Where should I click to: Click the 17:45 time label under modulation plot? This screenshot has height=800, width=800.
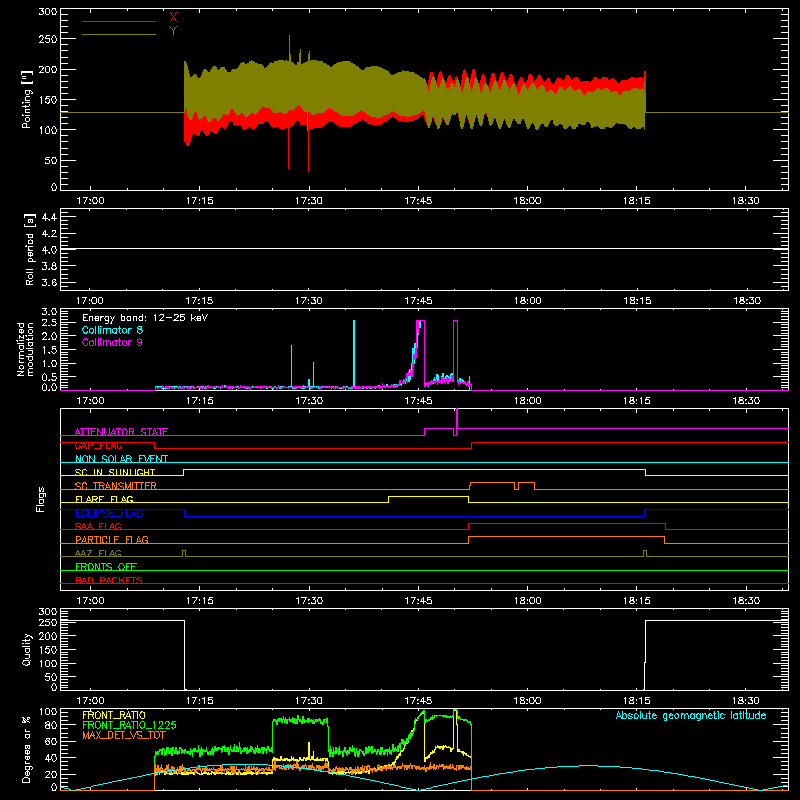(x=418, y=401)
